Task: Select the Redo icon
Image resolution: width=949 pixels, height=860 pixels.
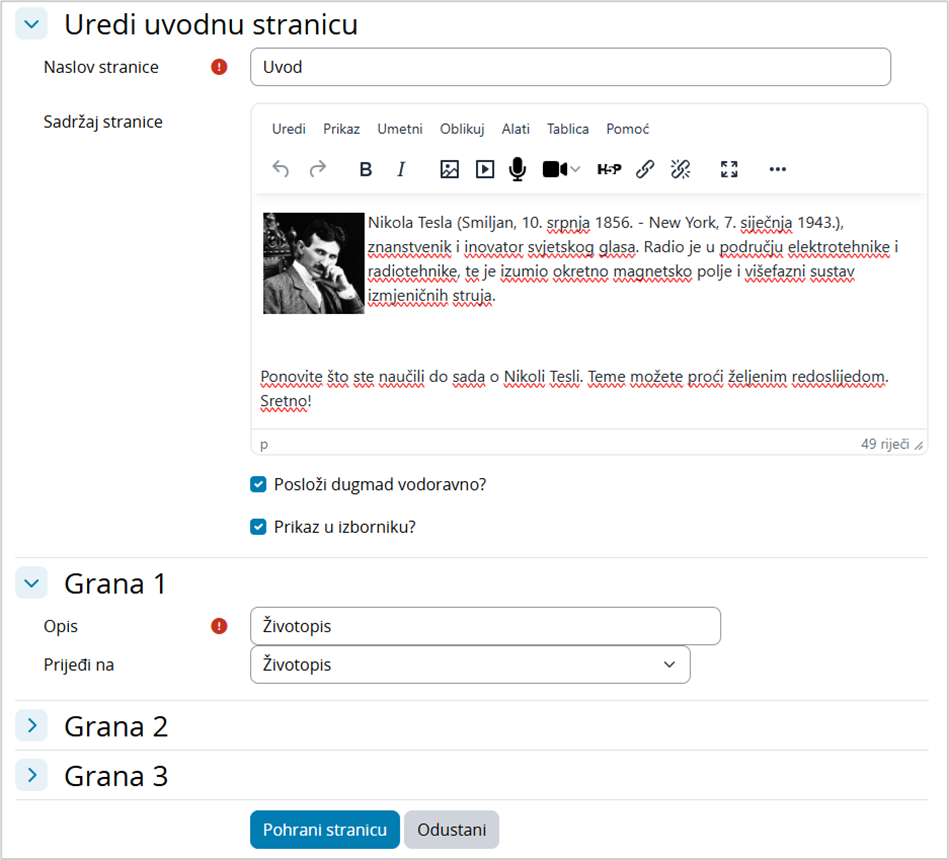Action: pos(317,169)
